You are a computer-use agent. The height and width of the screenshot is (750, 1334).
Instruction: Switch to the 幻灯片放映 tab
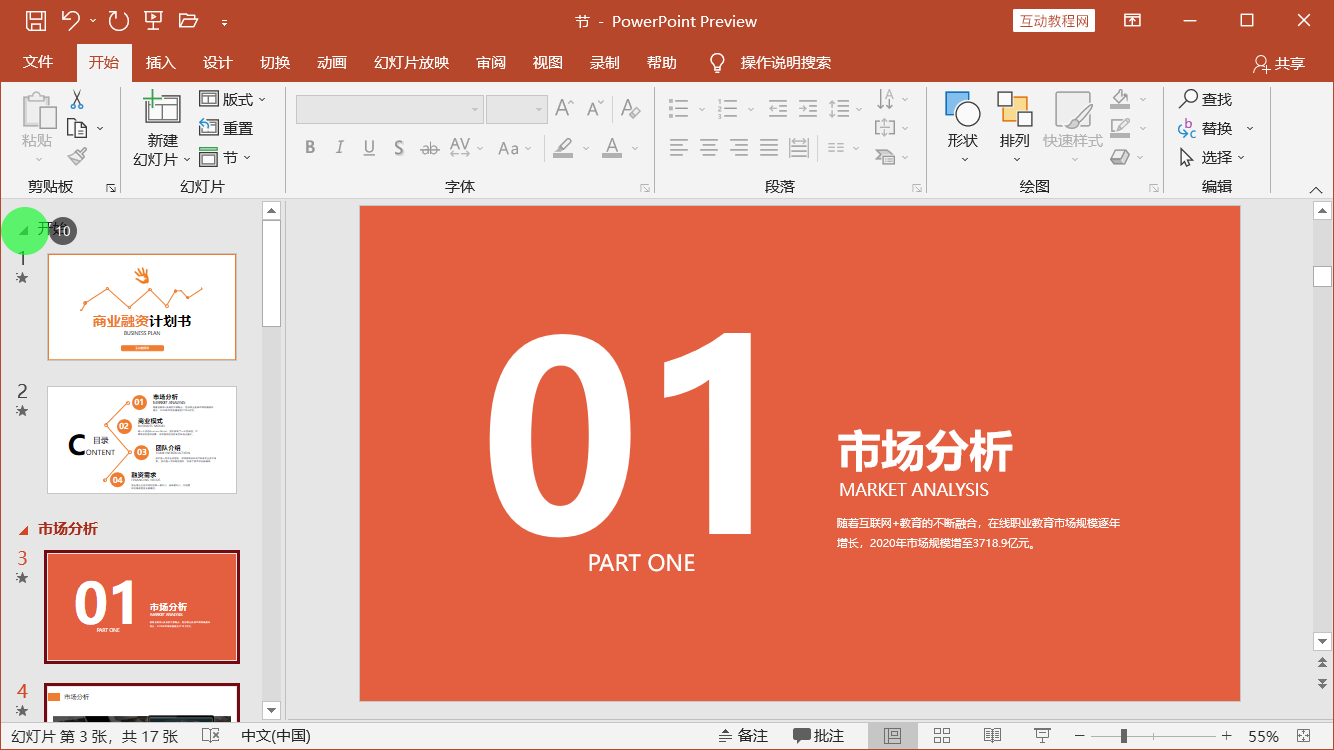411,62
